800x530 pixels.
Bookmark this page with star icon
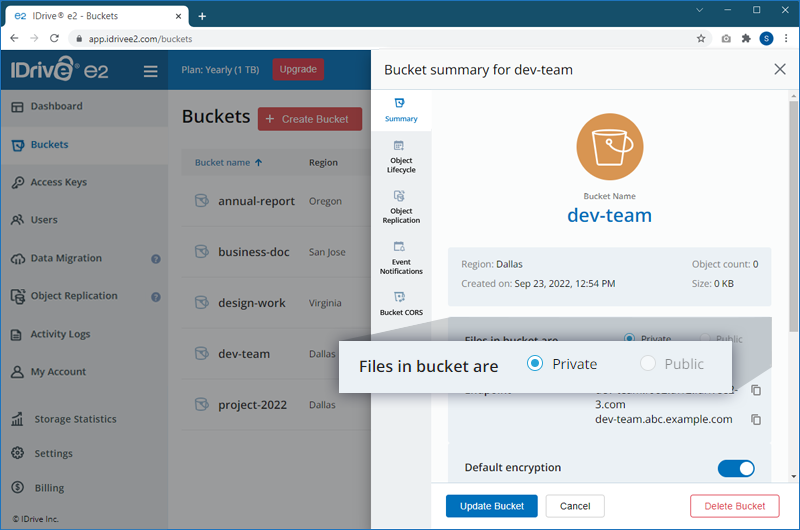tap(701, 39)
